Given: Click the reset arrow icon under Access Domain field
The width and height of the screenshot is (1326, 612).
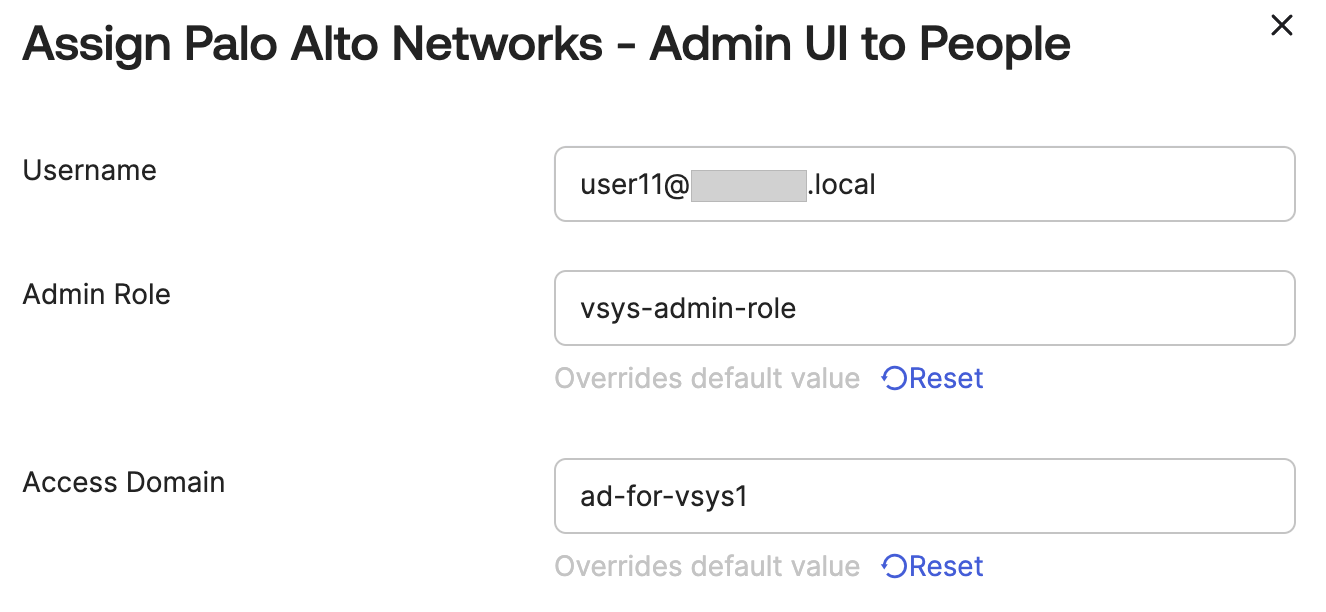Looking at the screenshot, I should click(x=892, y=566).
